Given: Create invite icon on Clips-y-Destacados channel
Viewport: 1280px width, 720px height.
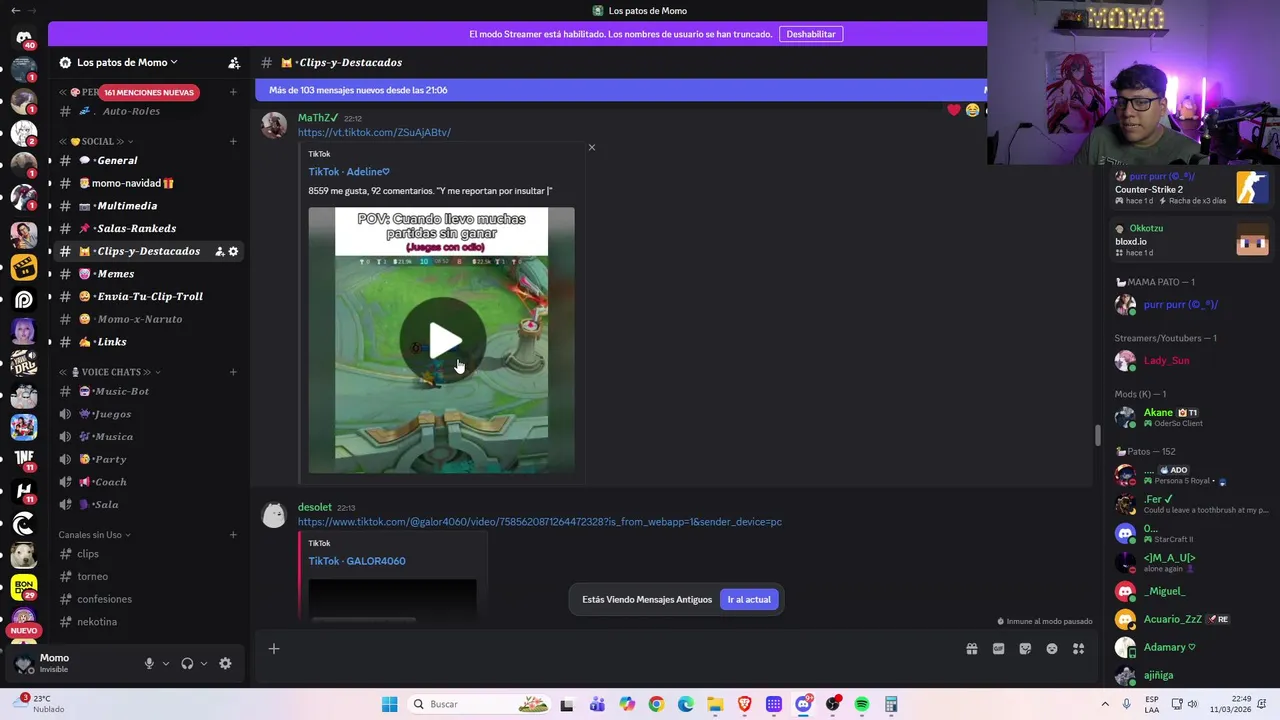Looking at the screenshot, I should (x=220, y=251).
